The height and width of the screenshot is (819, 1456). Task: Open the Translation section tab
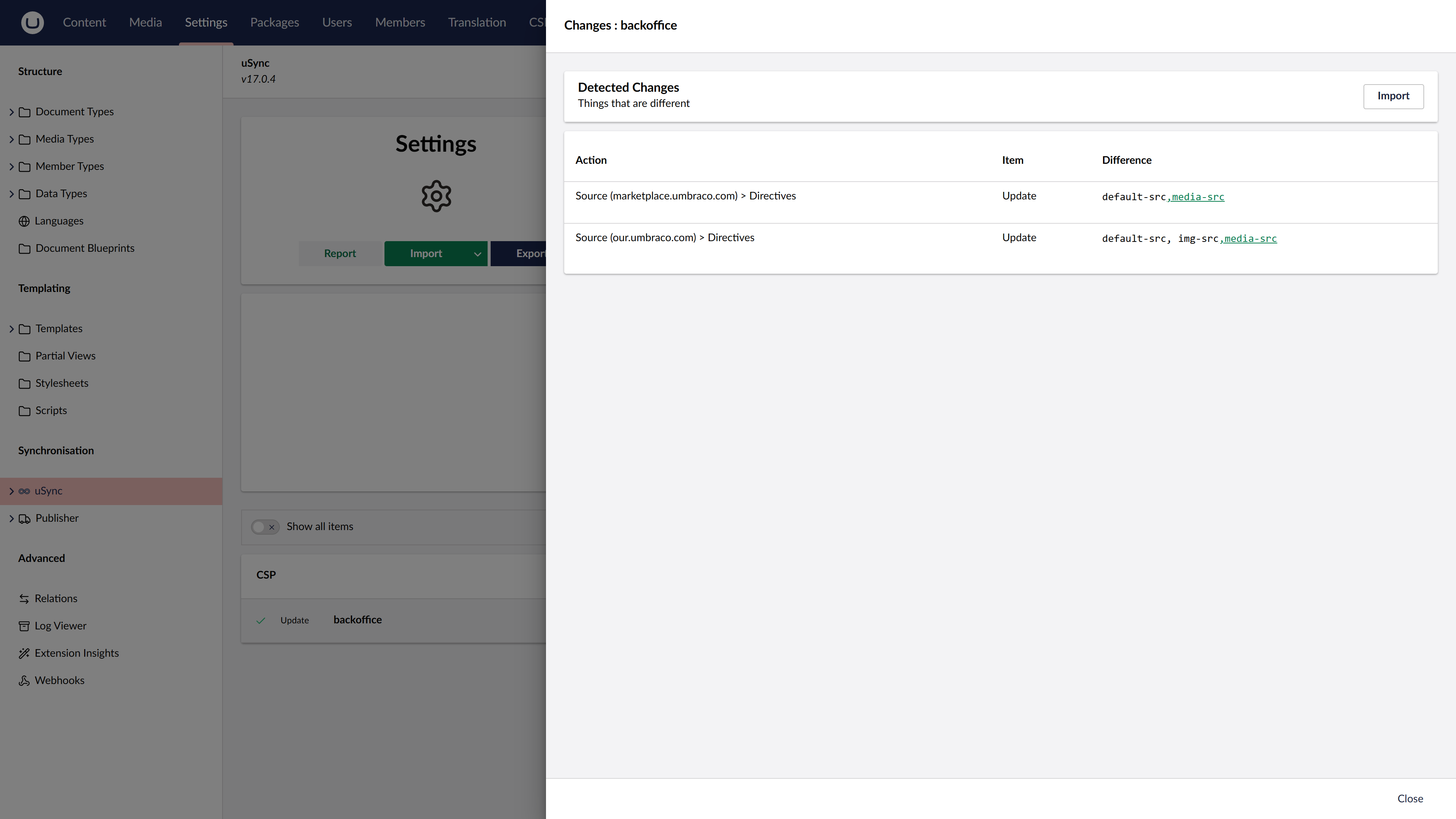[477, 23]
